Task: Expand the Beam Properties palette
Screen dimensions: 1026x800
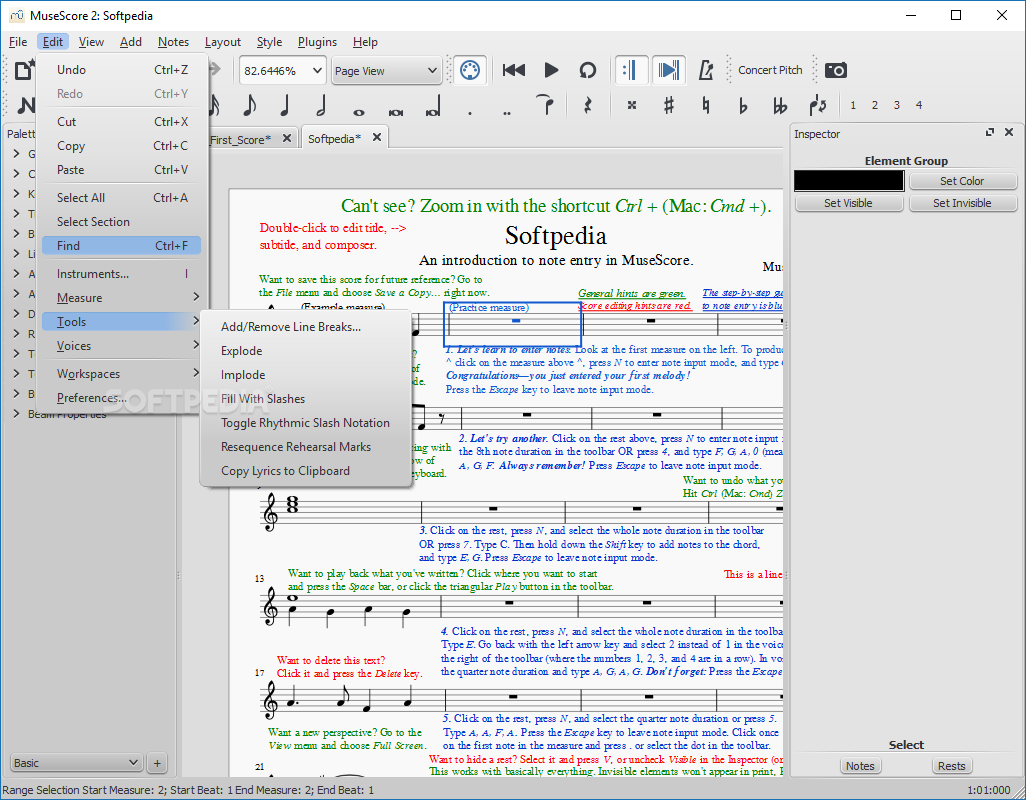Action: [16, 414]
